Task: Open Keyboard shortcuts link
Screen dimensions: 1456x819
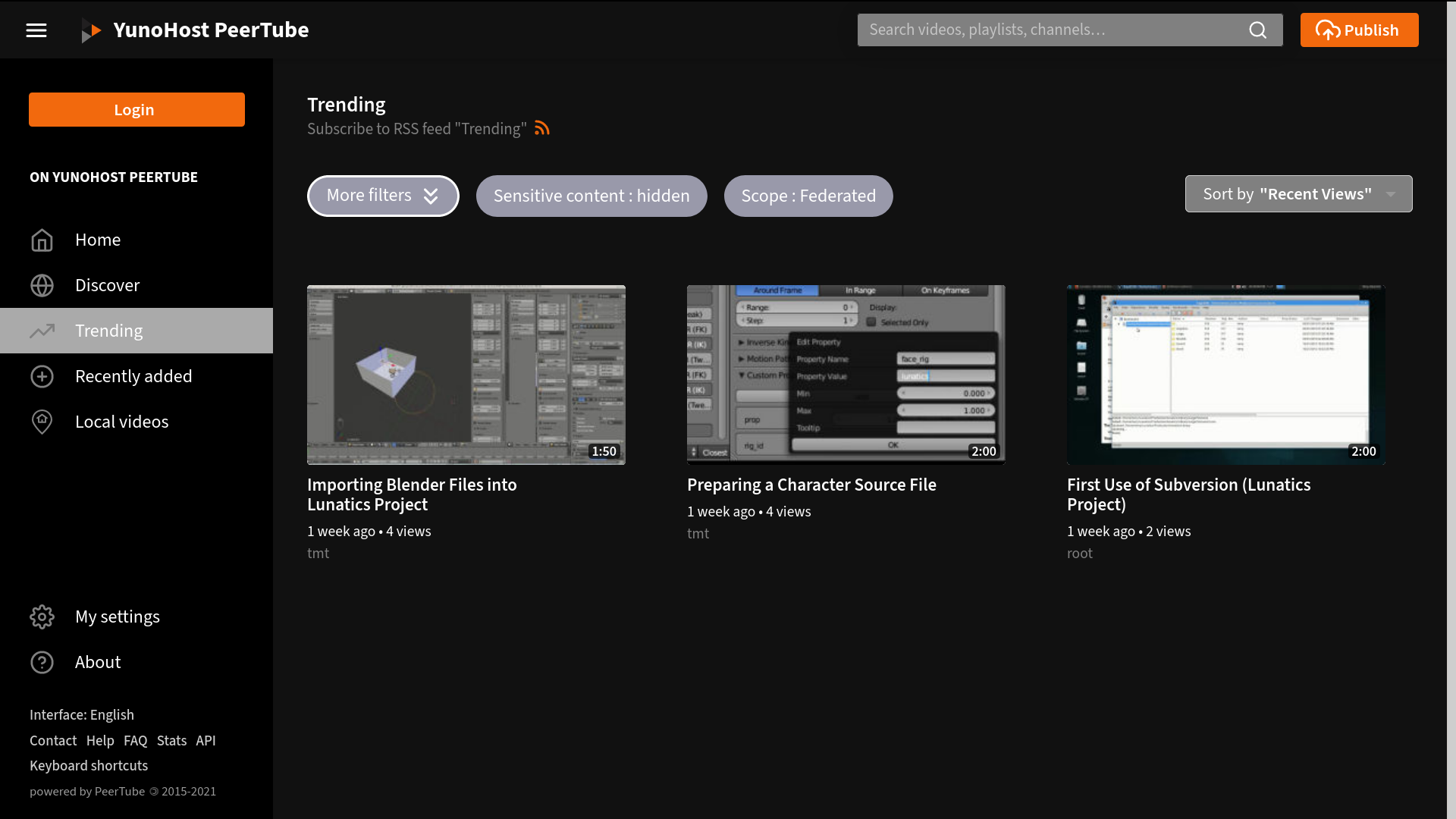Action: coord(89,766)
